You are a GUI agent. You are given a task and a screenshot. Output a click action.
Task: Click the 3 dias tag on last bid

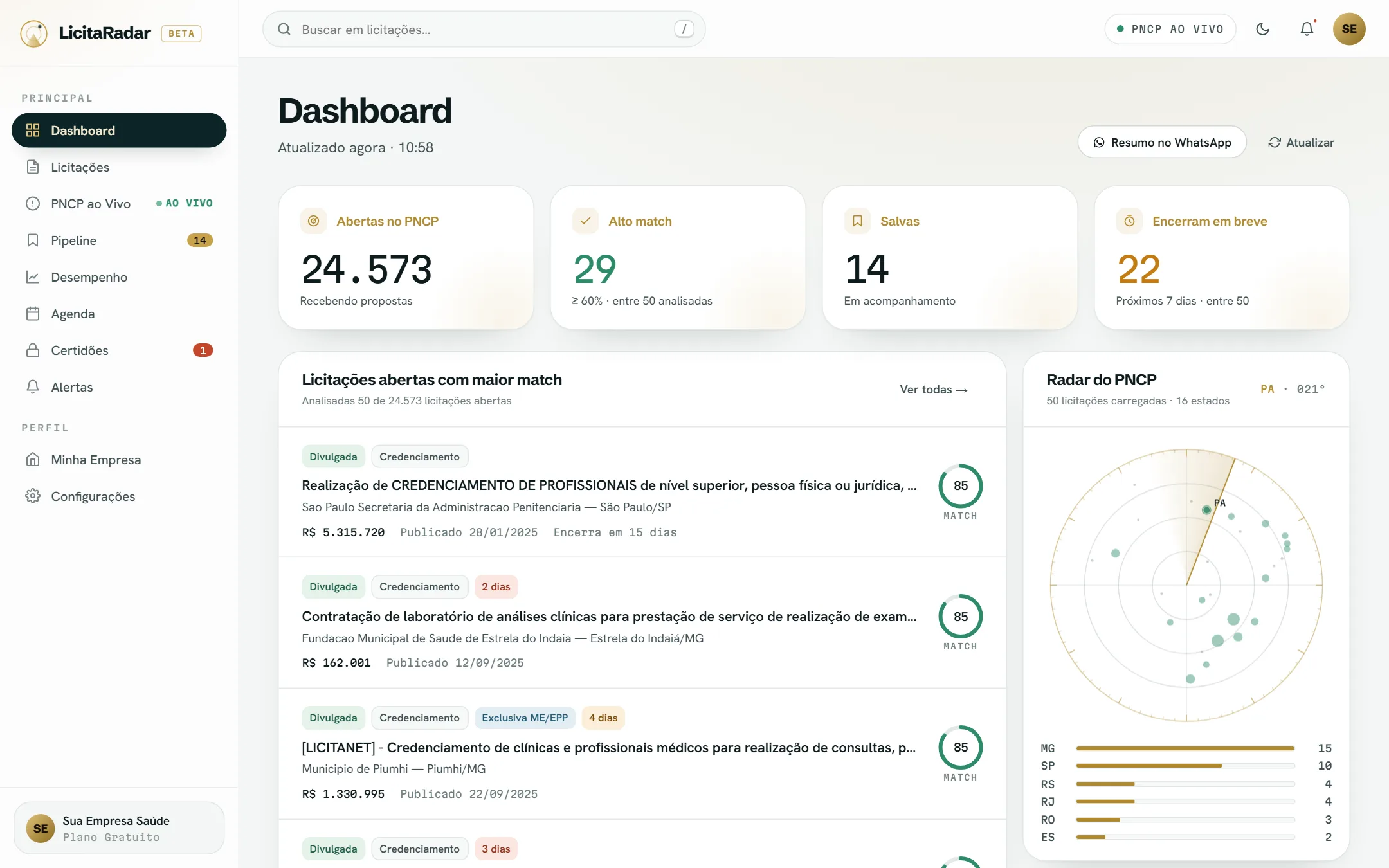pyautogui.click(x=496, y=849)
